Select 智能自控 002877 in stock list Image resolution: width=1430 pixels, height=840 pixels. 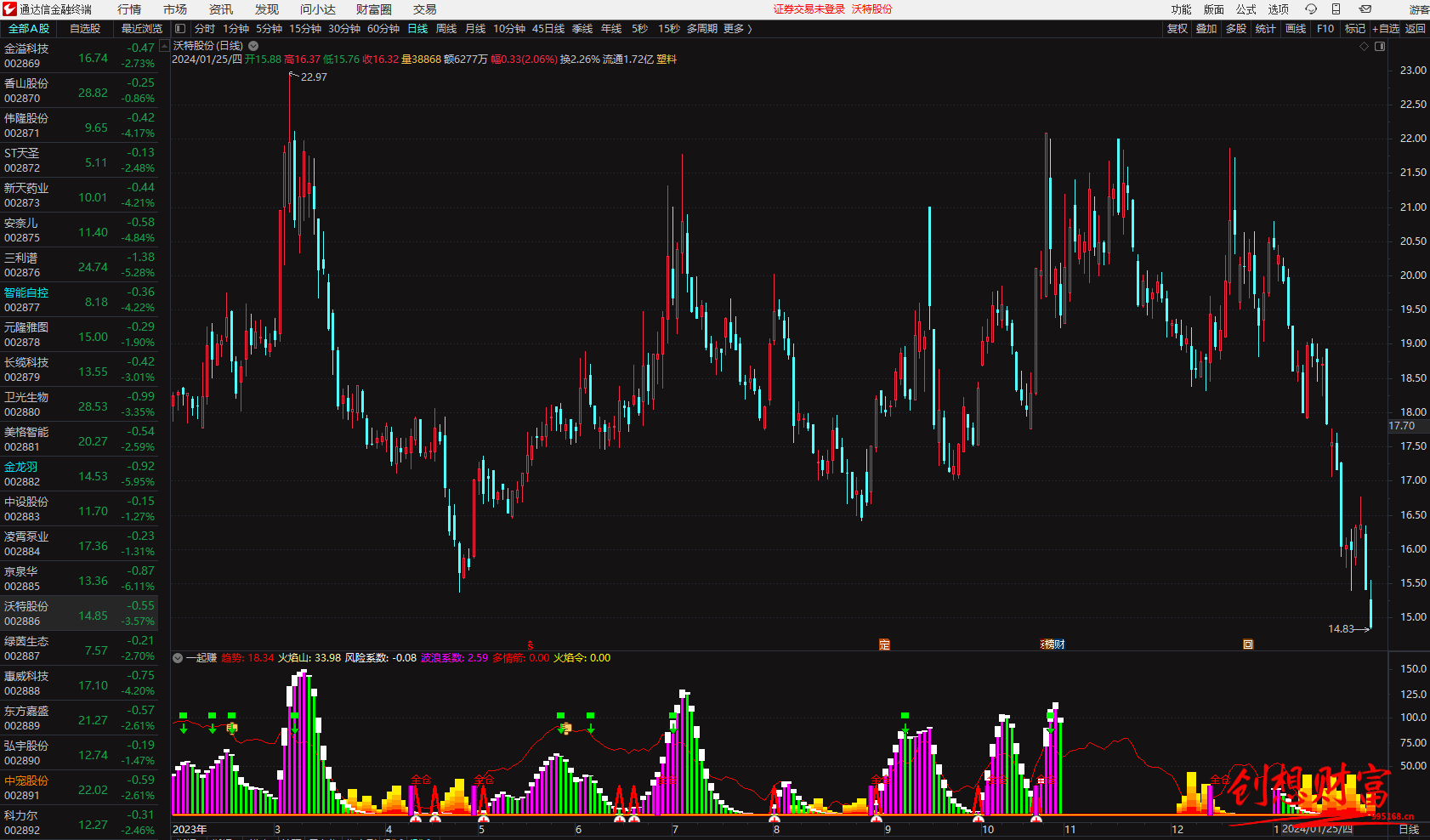pos(79,300)
